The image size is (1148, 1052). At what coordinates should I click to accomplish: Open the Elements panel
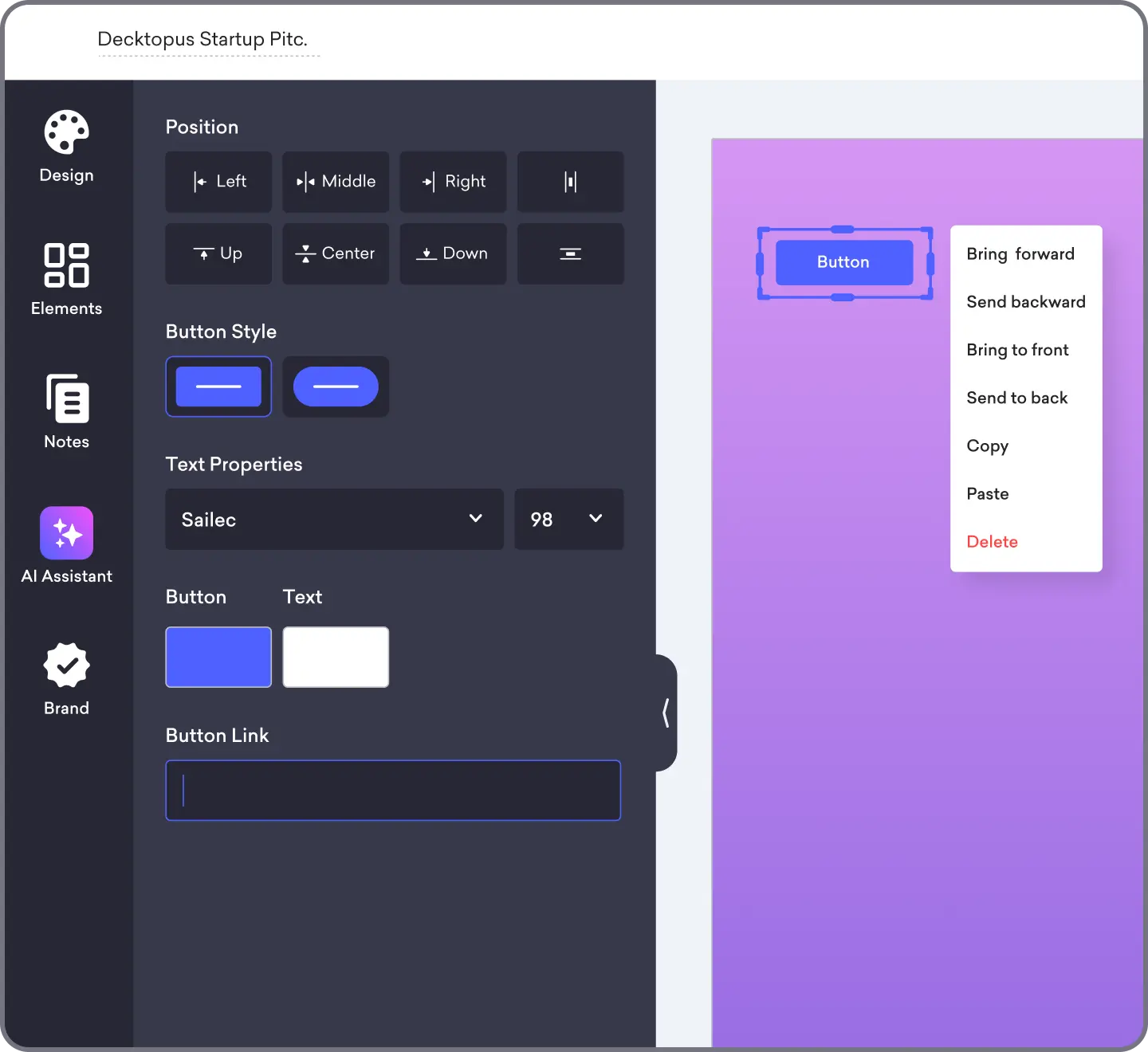click(x=65, y=279)
